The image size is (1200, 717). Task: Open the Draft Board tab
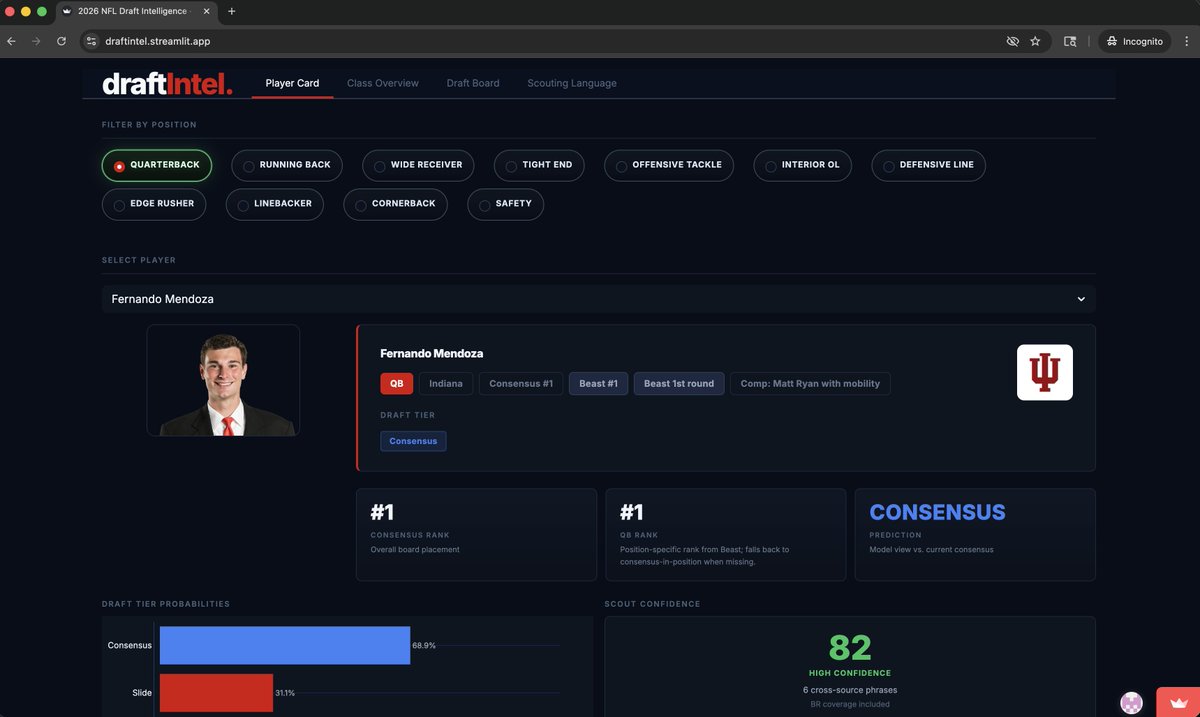473,83
